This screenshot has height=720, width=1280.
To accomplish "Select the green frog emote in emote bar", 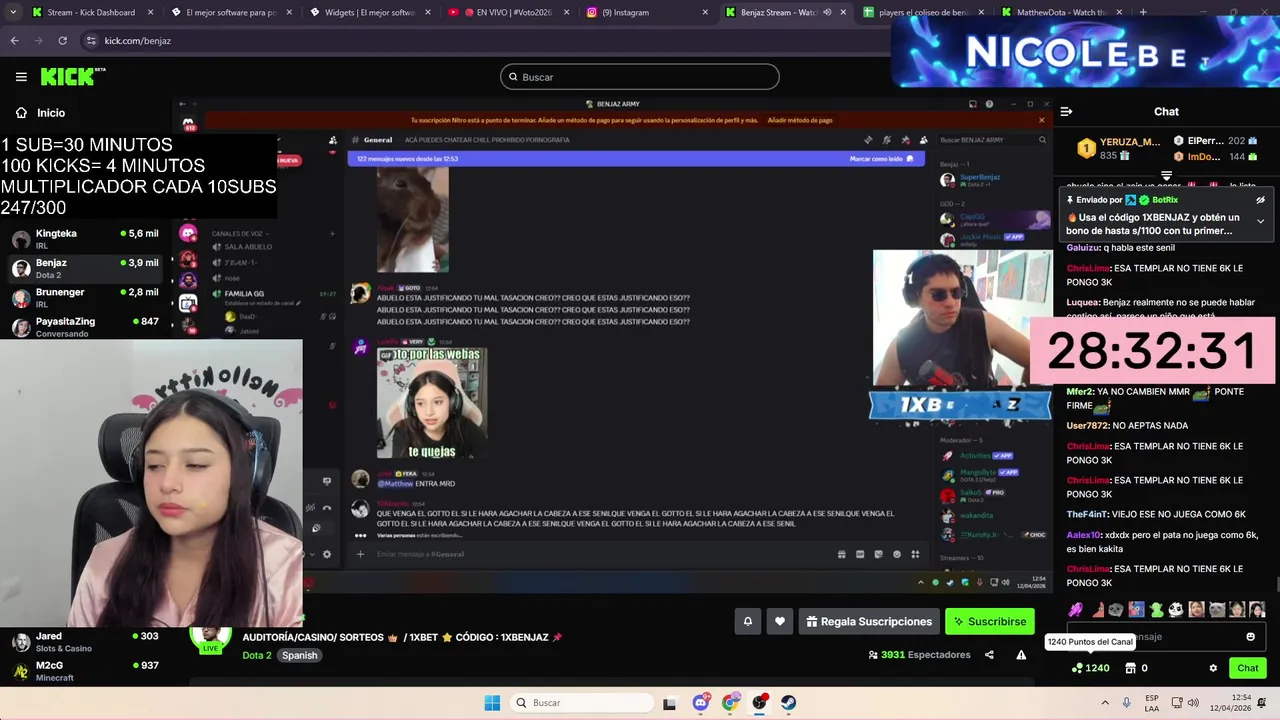I will click(1156, 609).
